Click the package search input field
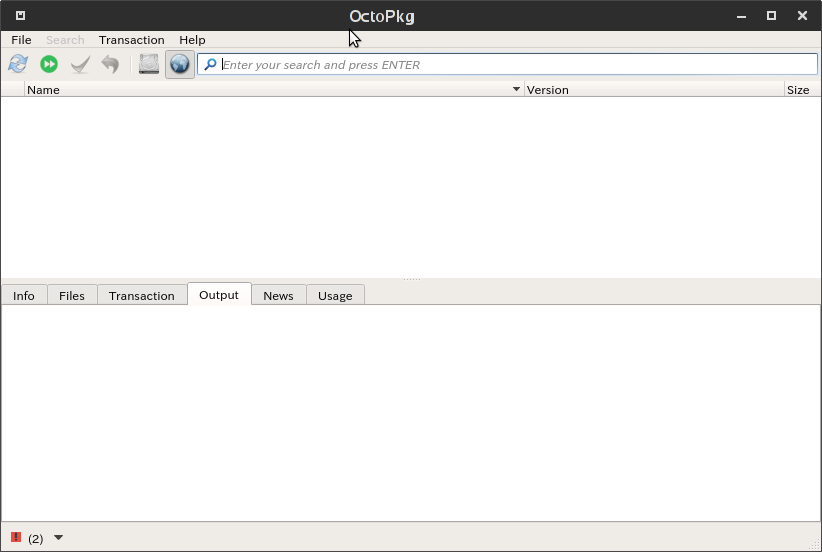The width and height of the screenshot is (822, 552). (507, 64)
